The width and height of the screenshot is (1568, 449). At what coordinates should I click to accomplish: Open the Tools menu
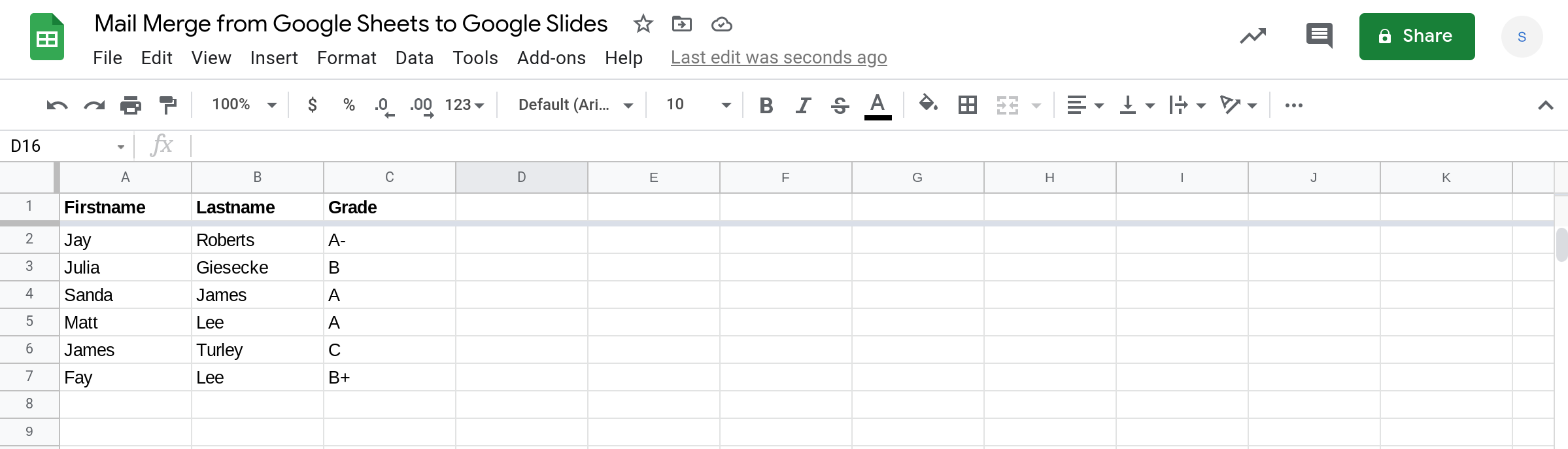point(475,58)
